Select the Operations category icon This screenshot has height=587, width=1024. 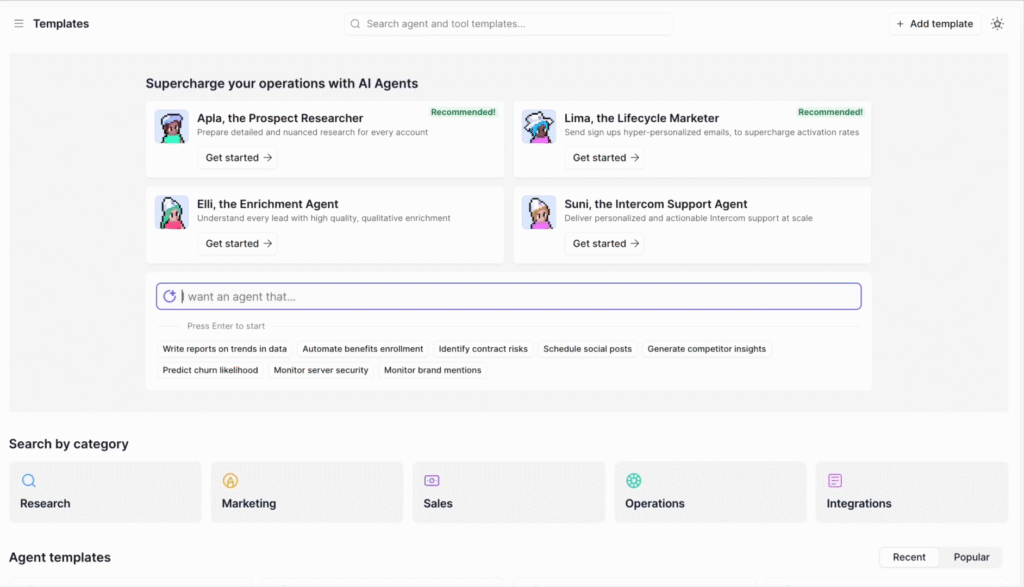[634, 480]
